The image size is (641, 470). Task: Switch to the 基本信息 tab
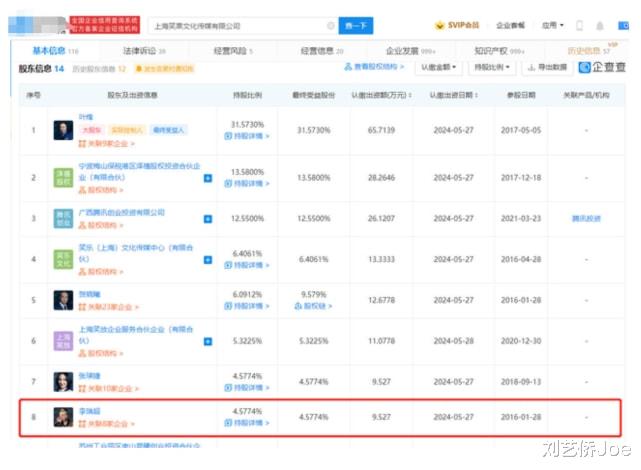click(55, 51)
